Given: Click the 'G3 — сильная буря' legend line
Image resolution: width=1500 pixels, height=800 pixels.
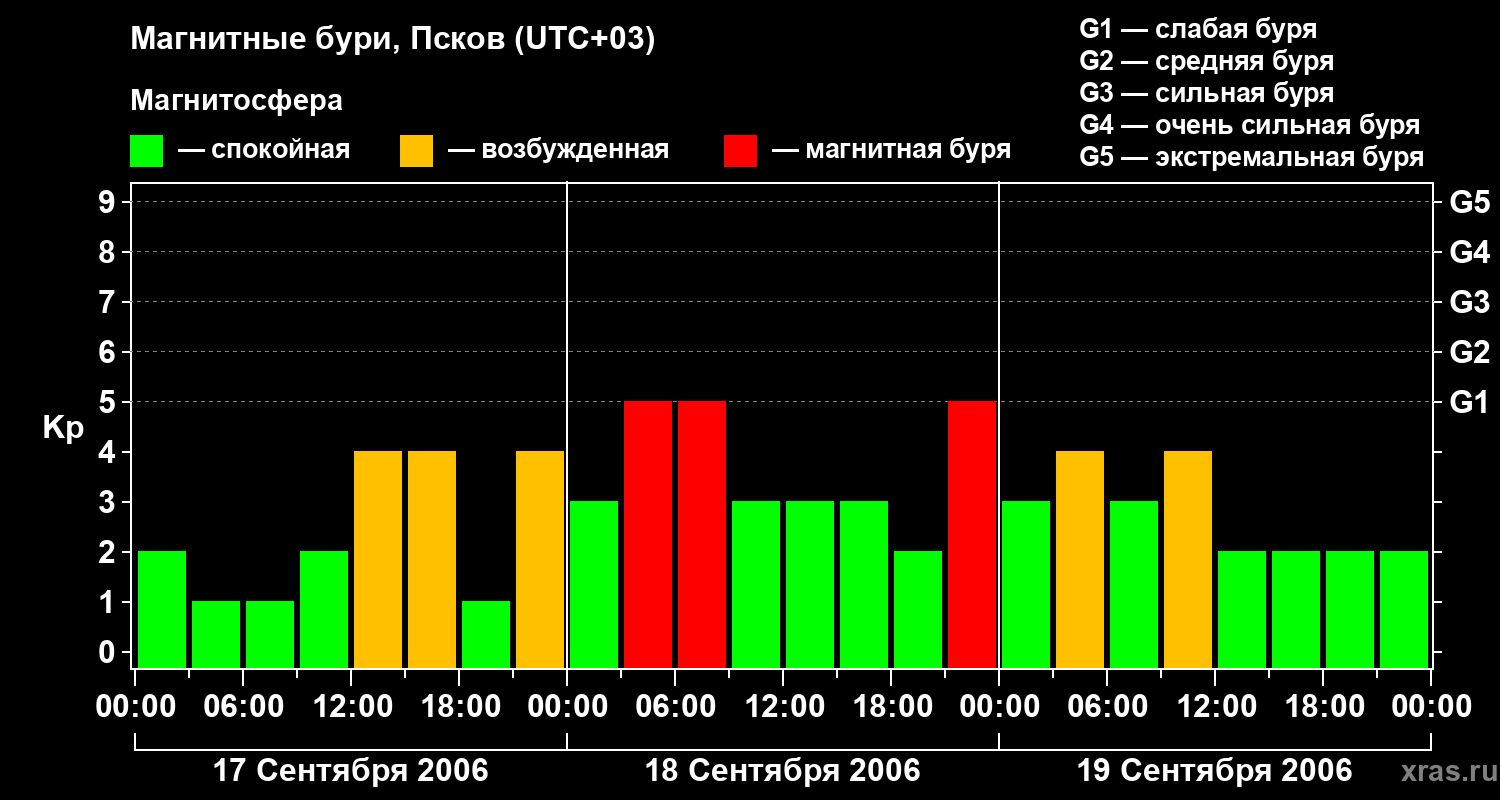Looking at the screenshot, I should click(1206, 93).
